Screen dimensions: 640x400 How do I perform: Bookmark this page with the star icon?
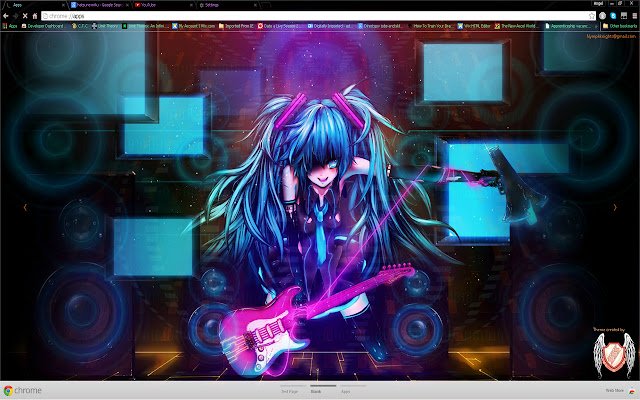click(x=591, y=16)
